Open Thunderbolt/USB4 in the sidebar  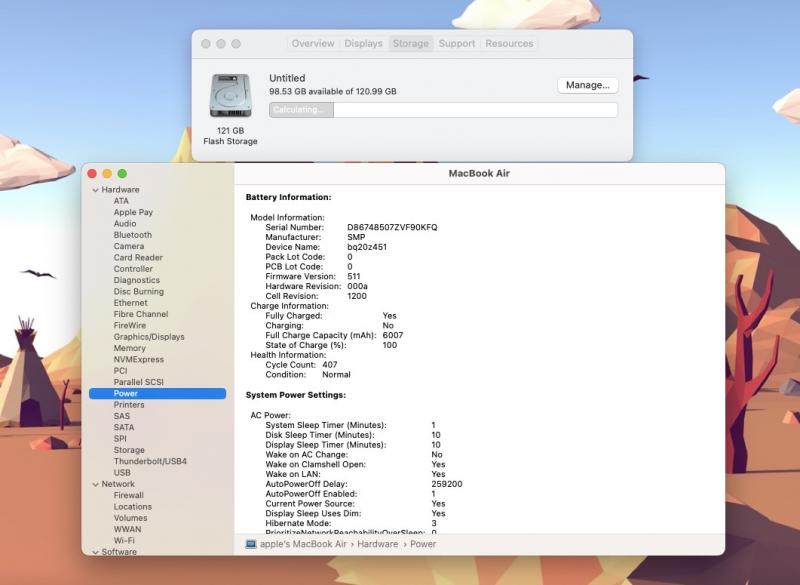pyautogui.click(x=150, y=461)
